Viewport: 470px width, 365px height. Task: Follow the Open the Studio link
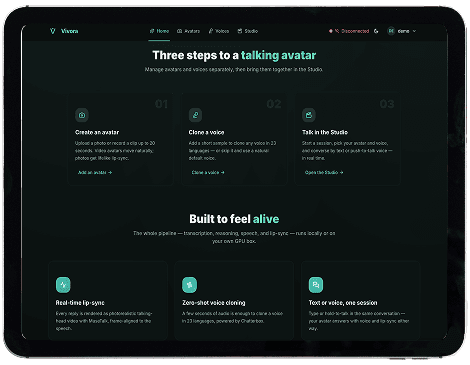pos(324,172)
